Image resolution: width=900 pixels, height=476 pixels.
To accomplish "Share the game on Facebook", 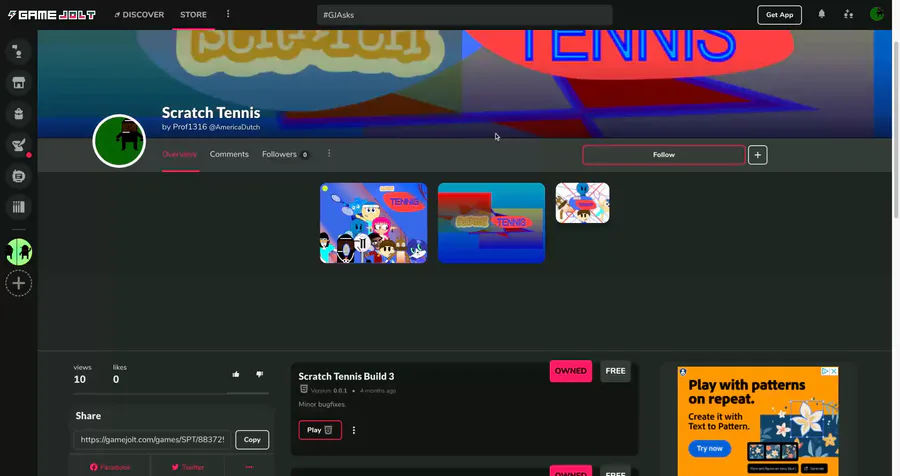I will point(110,467).
